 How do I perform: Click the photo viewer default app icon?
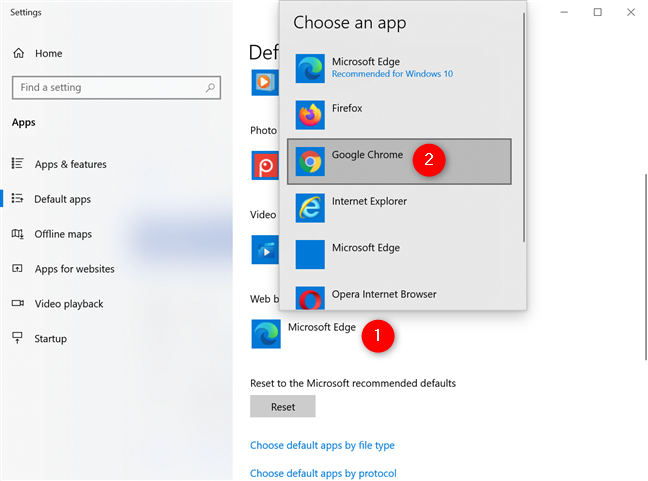[265, 165]
